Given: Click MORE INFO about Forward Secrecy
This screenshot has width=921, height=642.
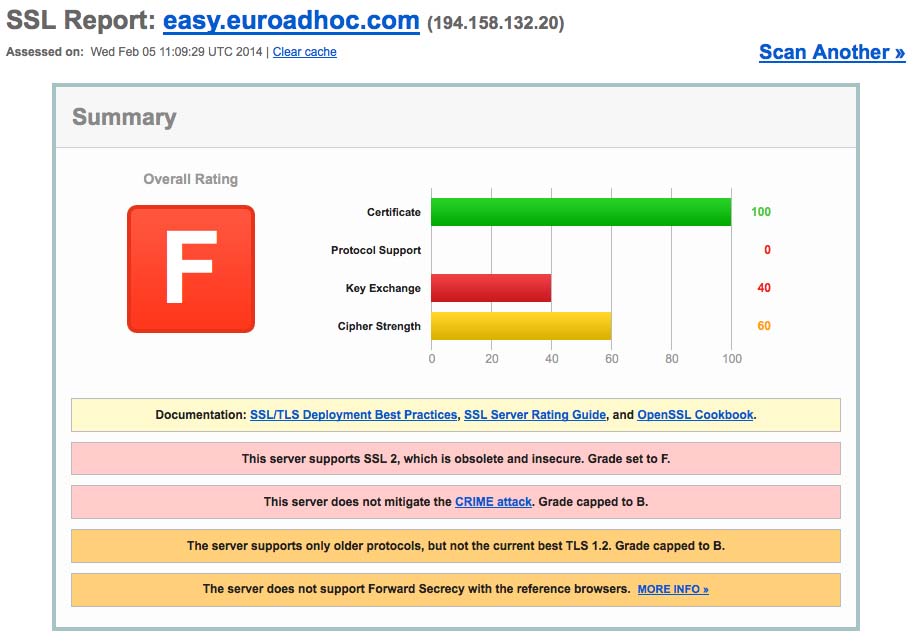Looking at the screenshot, I should pyautogui.click(x=672, y=590).
